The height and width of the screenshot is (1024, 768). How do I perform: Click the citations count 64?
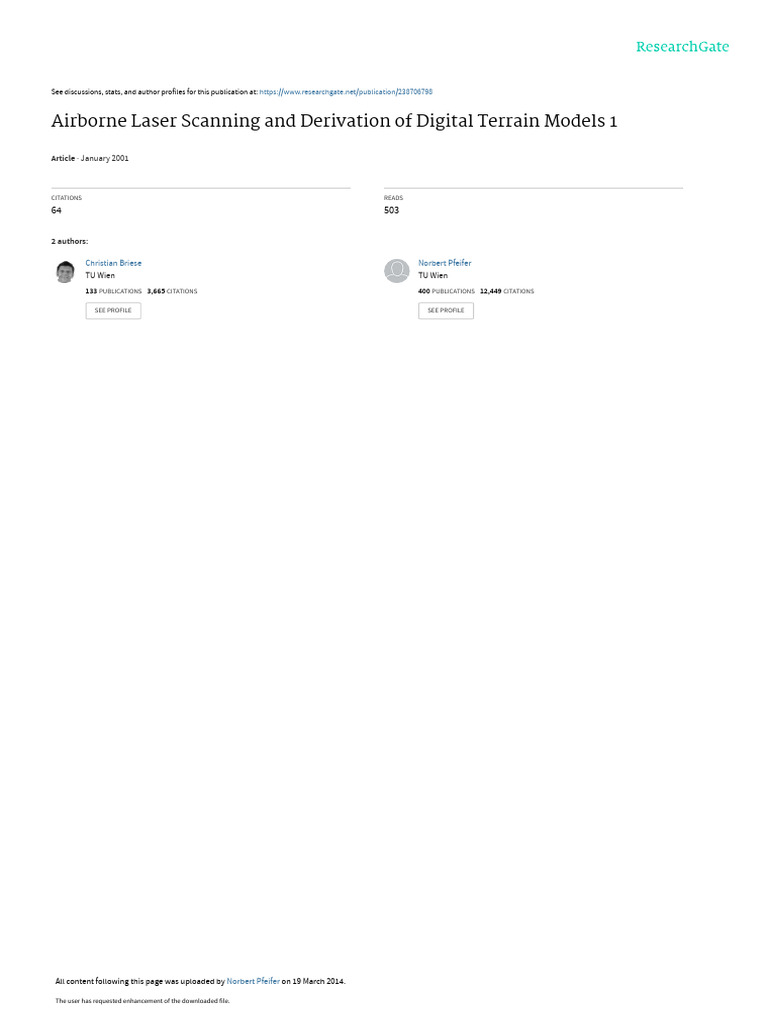[56, 210]
